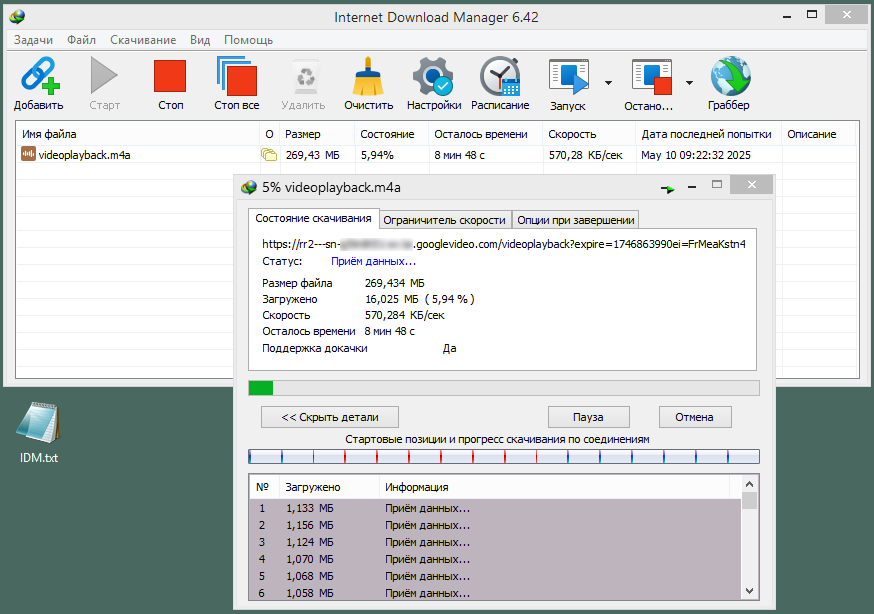Click the Отмена button
Screen dimensions: 874x614
694,417
